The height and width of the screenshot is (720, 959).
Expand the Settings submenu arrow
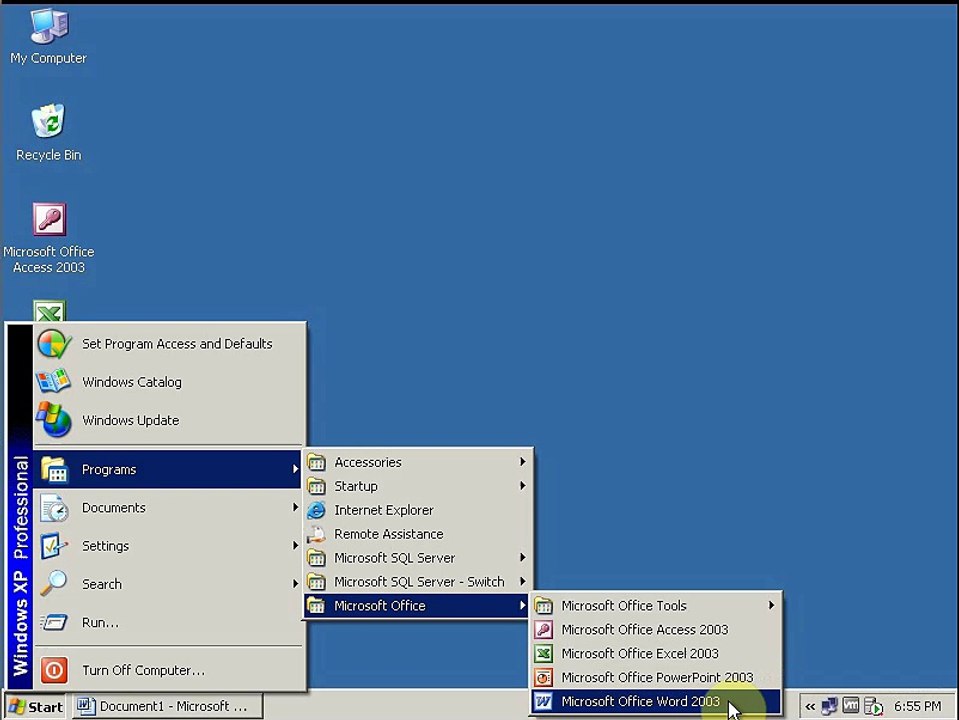295,545
